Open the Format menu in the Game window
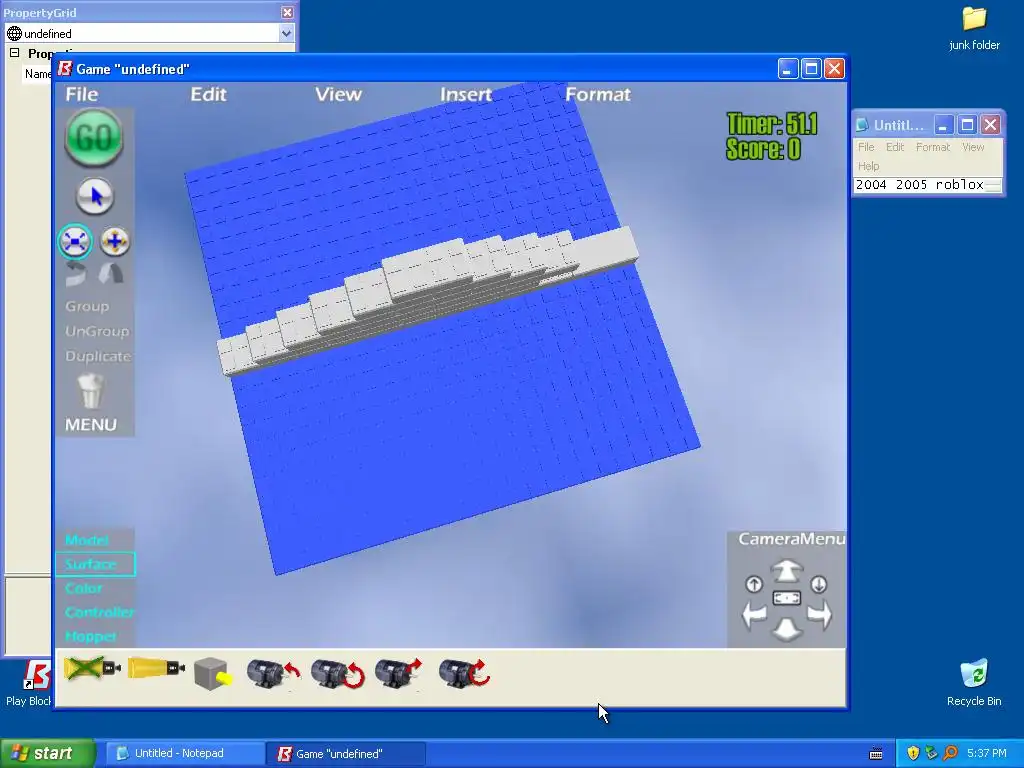 (x=598, y=94)
